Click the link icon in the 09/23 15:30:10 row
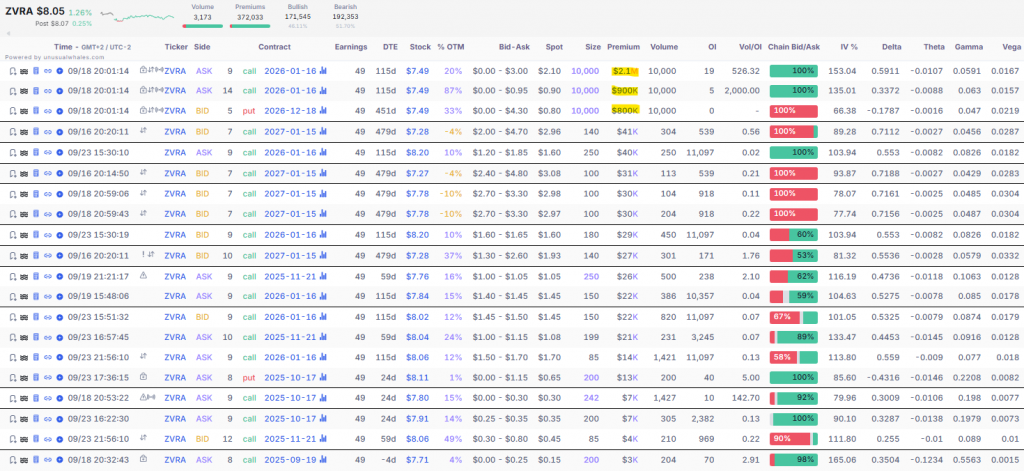The height and width of the screenshot is (471, 1024). click(48, 152)
